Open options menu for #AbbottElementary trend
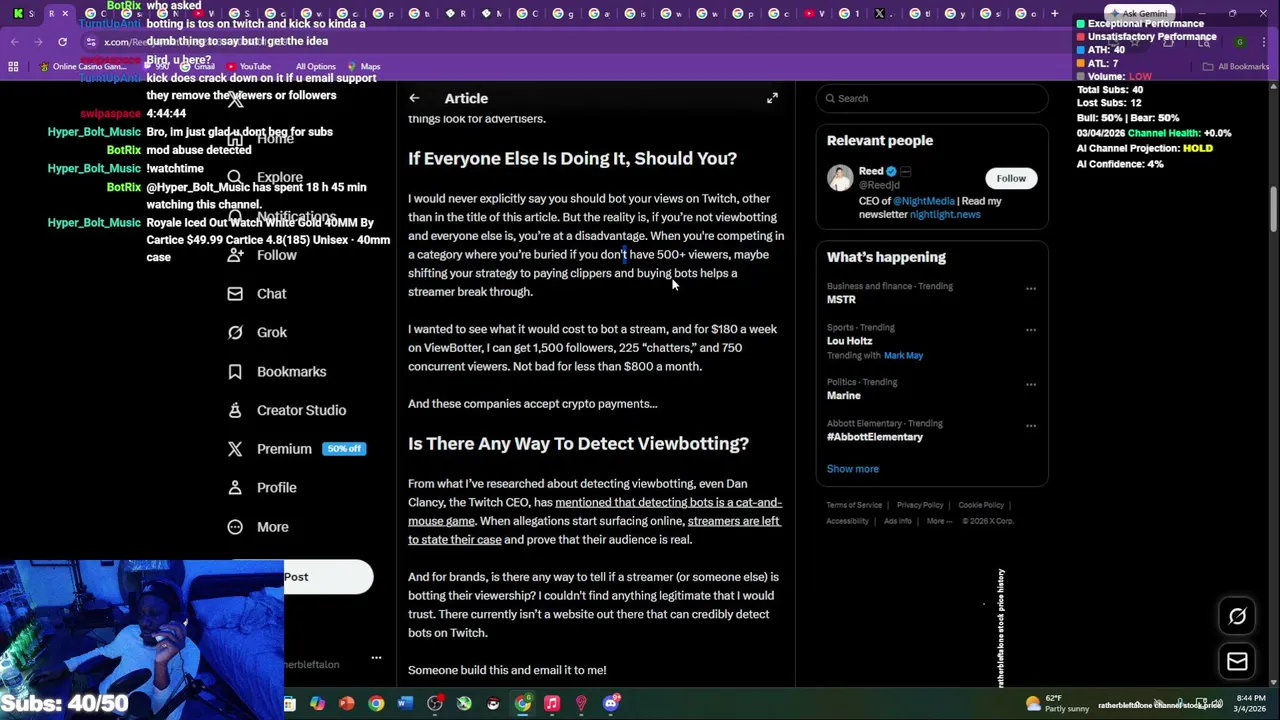 [x=1031, y=426]
